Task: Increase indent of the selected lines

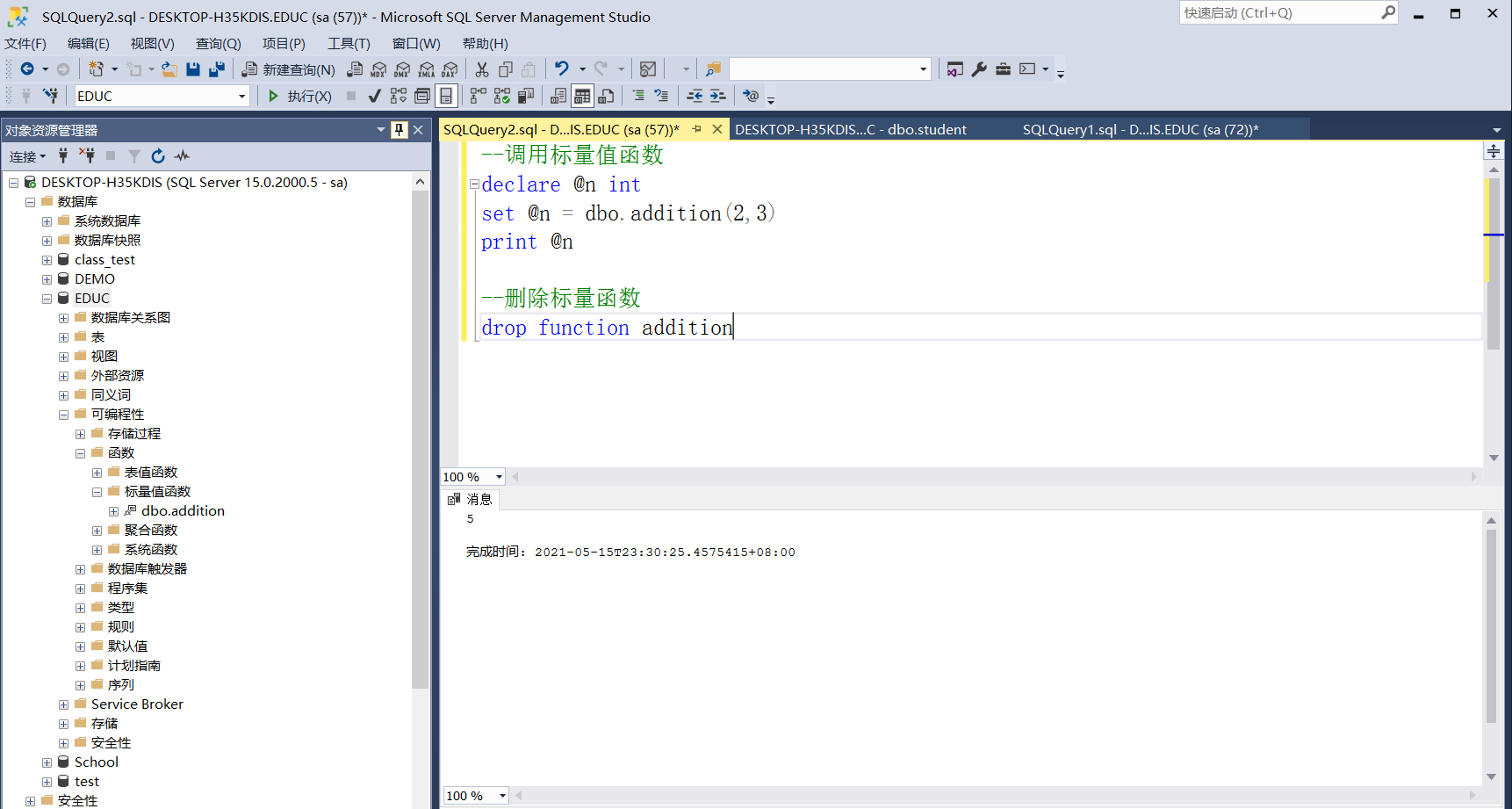Action: (717, 96)
